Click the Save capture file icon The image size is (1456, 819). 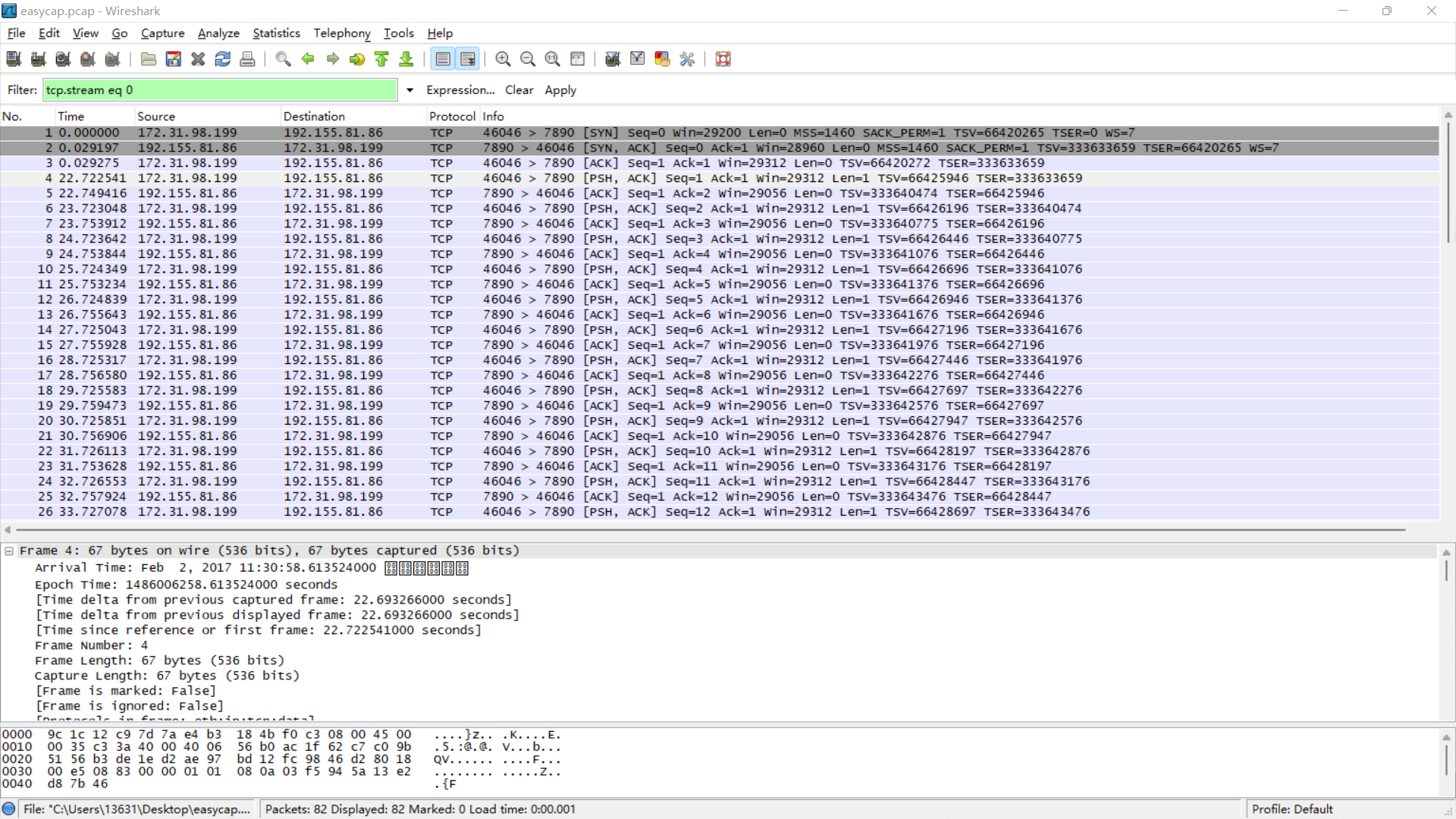(x=174, y=59)
